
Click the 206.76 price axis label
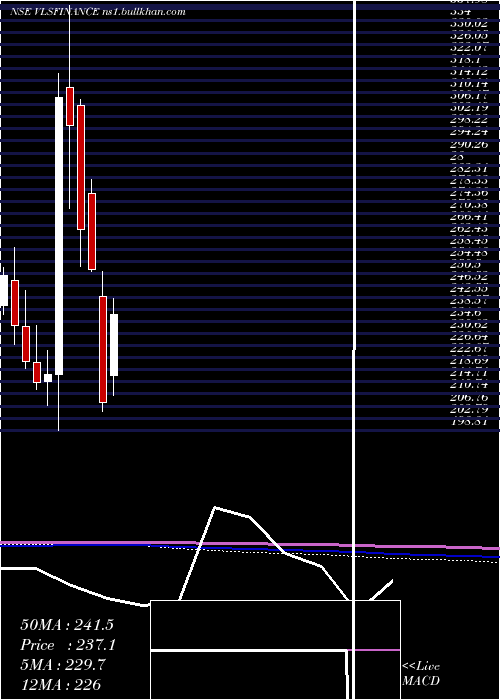(x=468, y=397)
